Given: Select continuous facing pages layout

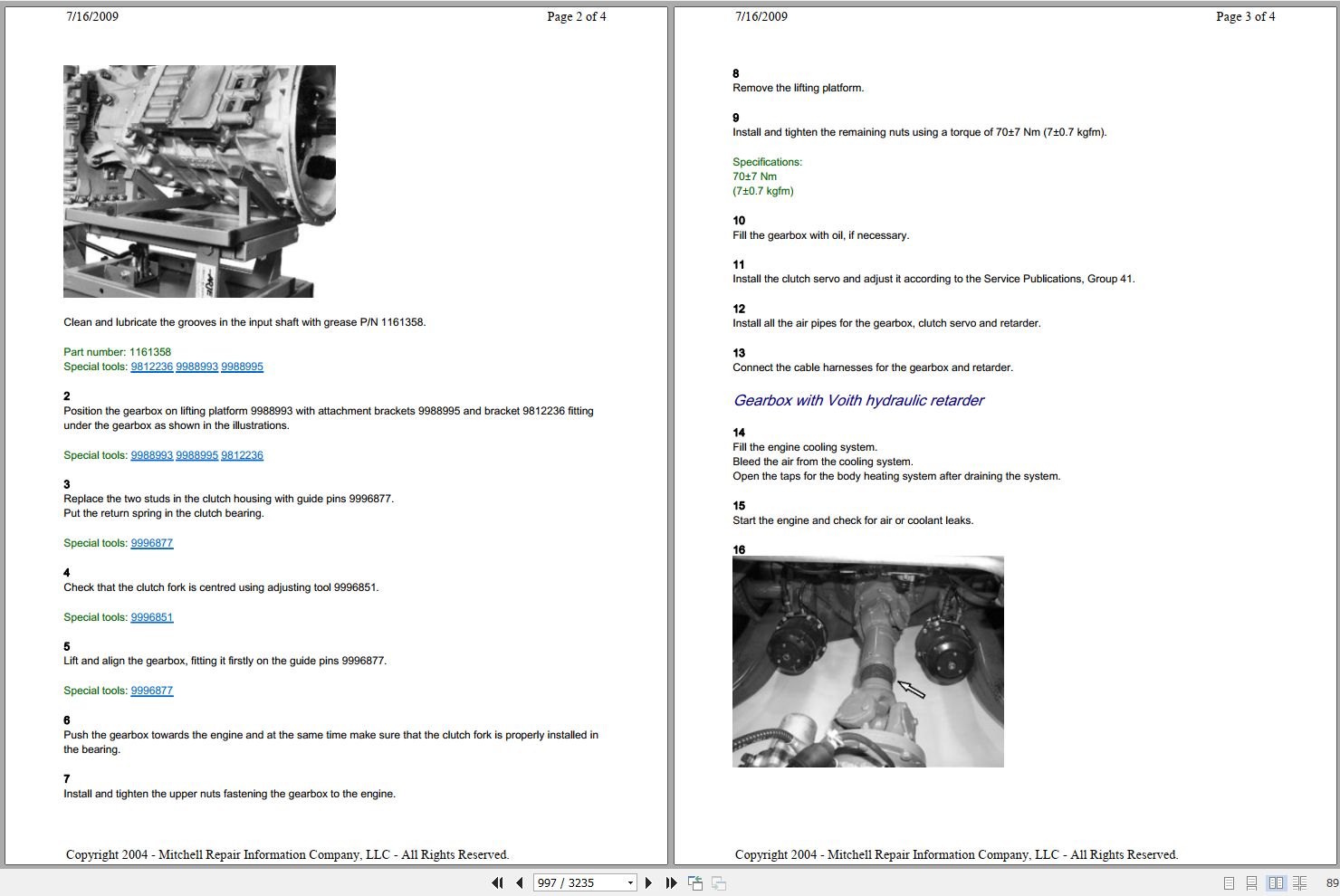Looking at the screenshot, I should tap(1299, 882).
